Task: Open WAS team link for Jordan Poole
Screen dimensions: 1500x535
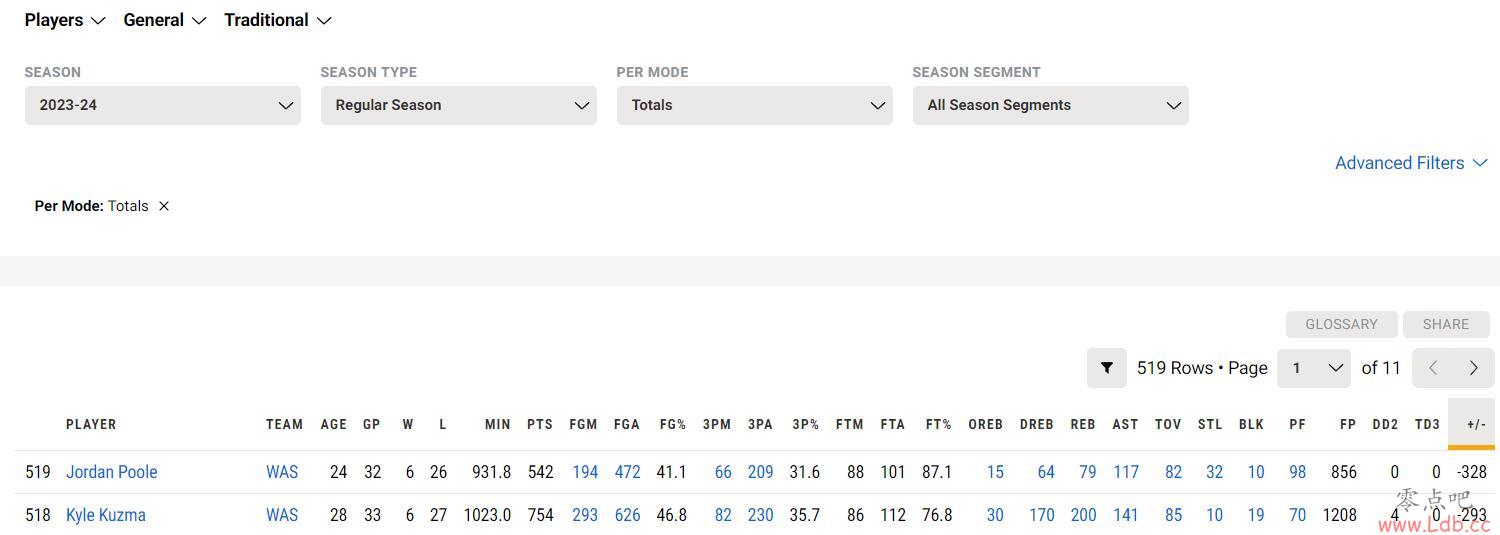Action: click(282, 472)
